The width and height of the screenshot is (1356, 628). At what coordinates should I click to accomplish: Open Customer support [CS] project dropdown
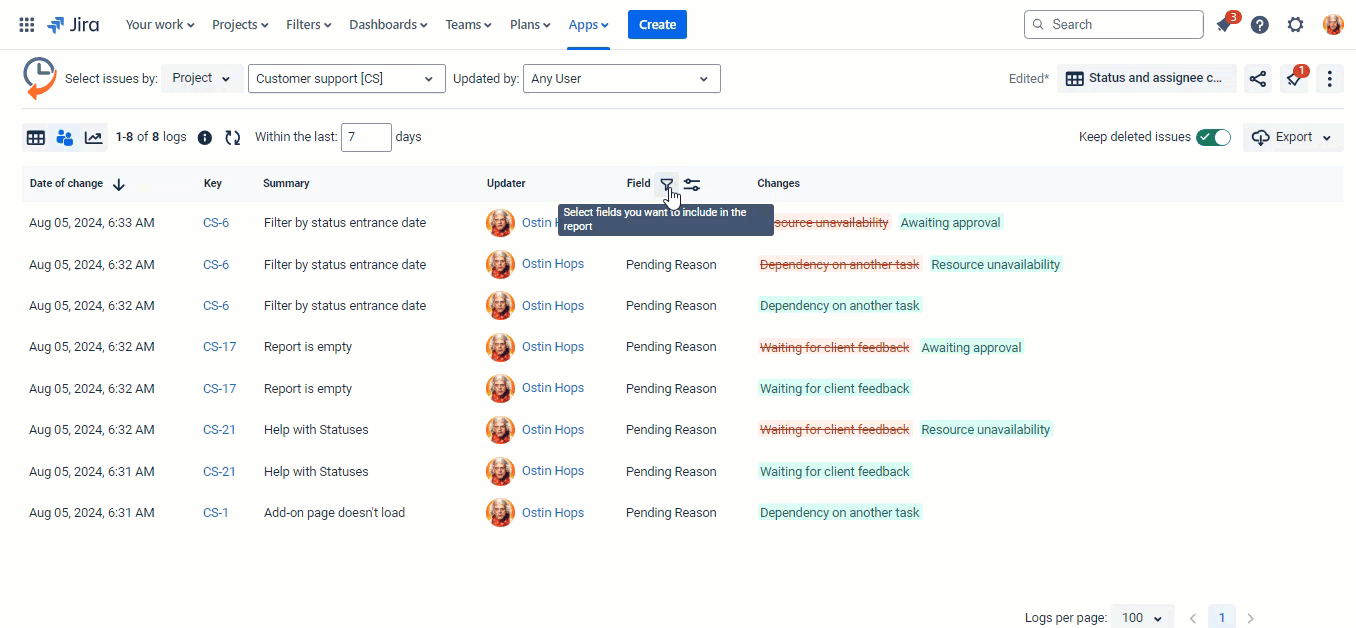(x=346, y=79)
